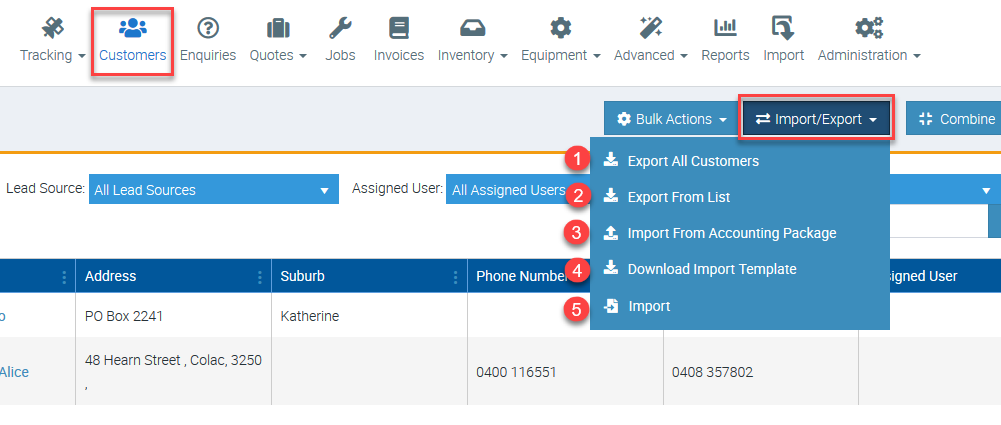Click the Enquiries question mark icon
This screenshot has height=425, width=1001.
(x=208, y=28)
